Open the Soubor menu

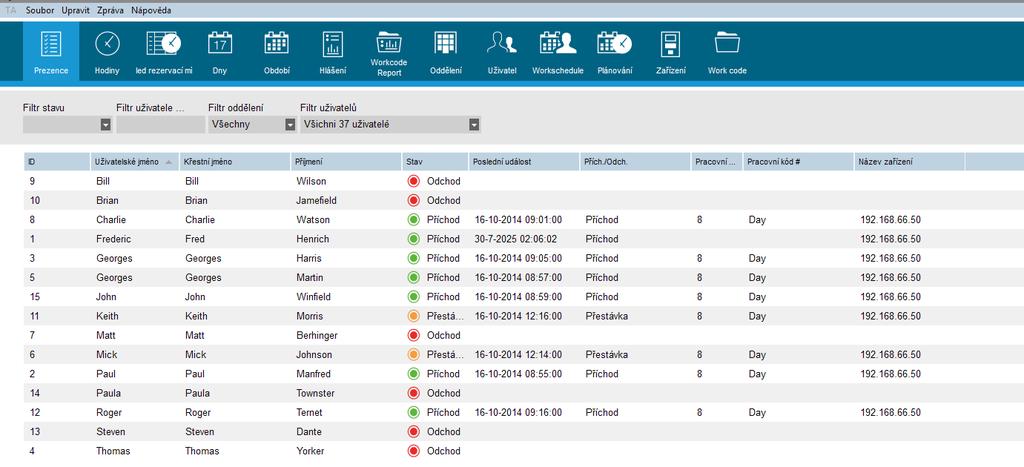click(x=40, y=10)
